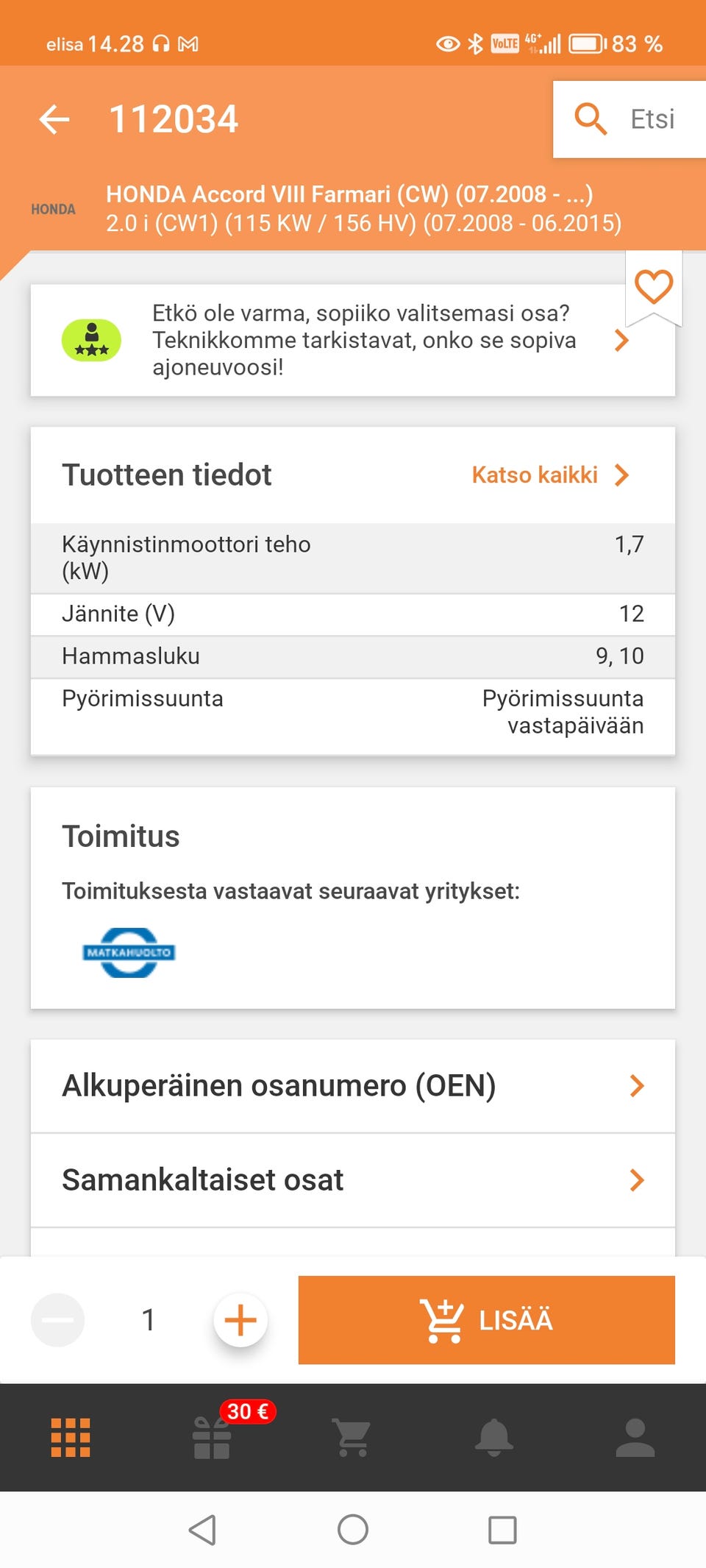This screenshot has width=706, height=1568.
Task: Tap the Matkahuolto delivery logo
Action: [129, 952]
